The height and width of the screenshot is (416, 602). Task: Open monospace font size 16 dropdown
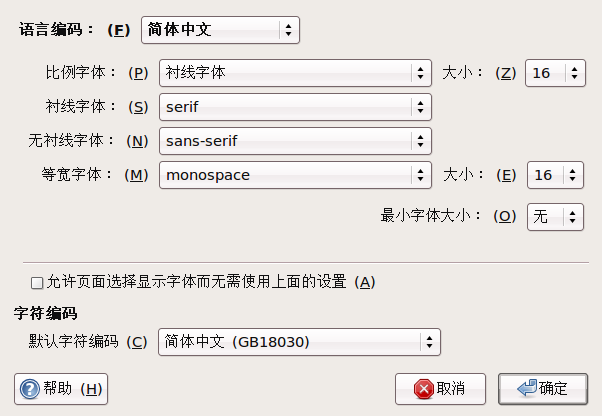[556, 175]
